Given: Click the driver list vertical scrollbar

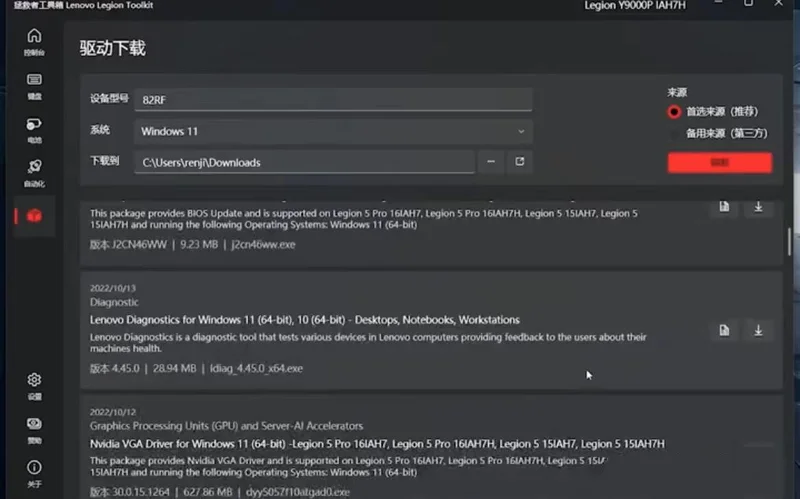Looking at the screenshot, I should (x=789, y=242).
